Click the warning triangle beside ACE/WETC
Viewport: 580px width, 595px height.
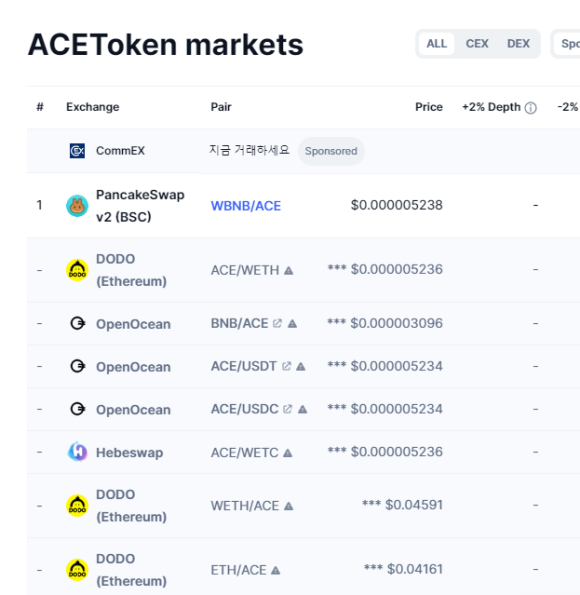288,453
